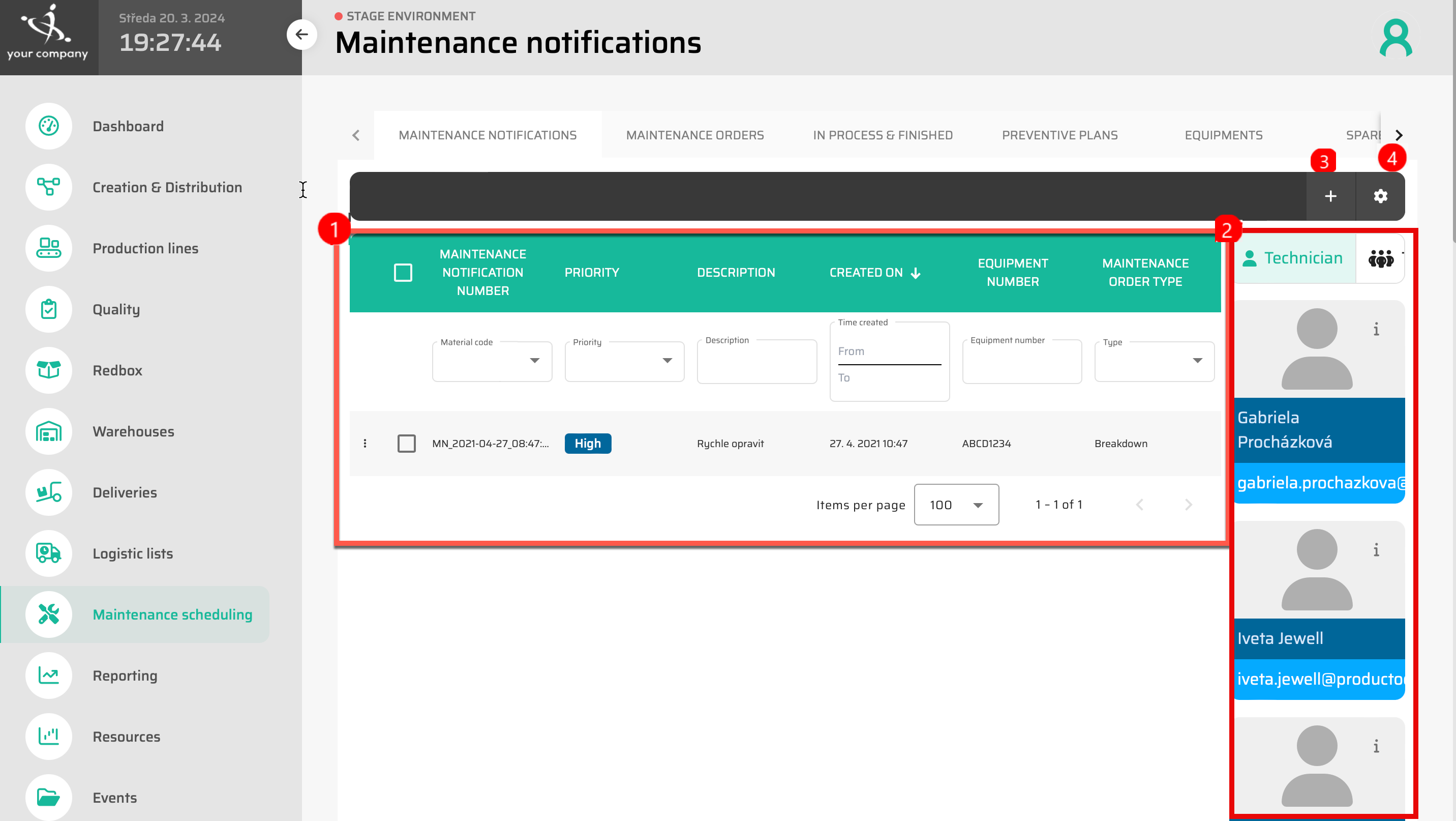Open the Priority filter dropdown
1456x821 pixels.
(x=668, y=361)
